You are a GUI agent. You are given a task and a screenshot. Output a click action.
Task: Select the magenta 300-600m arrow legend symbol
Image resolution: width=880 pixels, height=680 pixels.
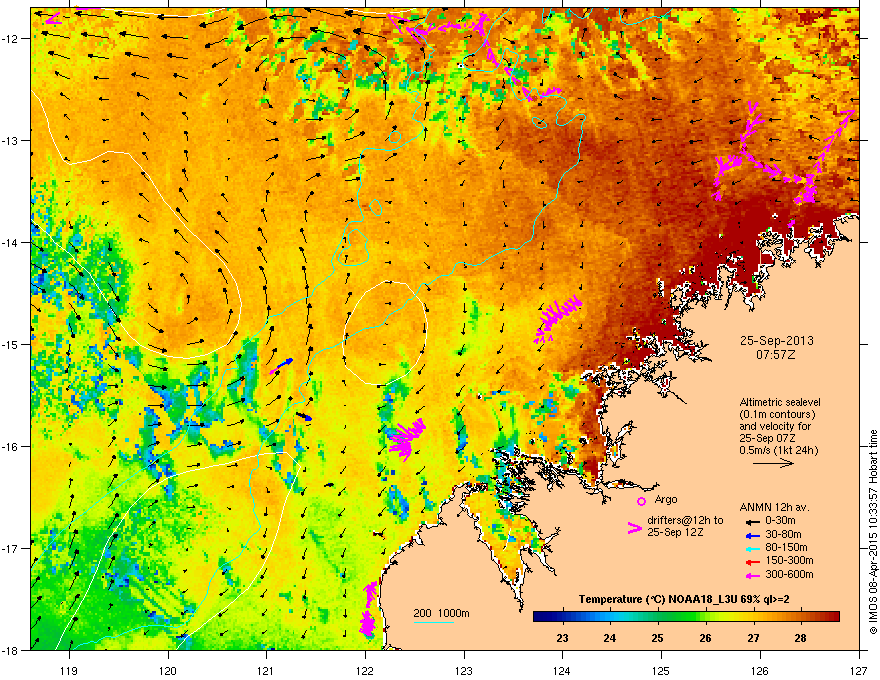tap(752, 575)
